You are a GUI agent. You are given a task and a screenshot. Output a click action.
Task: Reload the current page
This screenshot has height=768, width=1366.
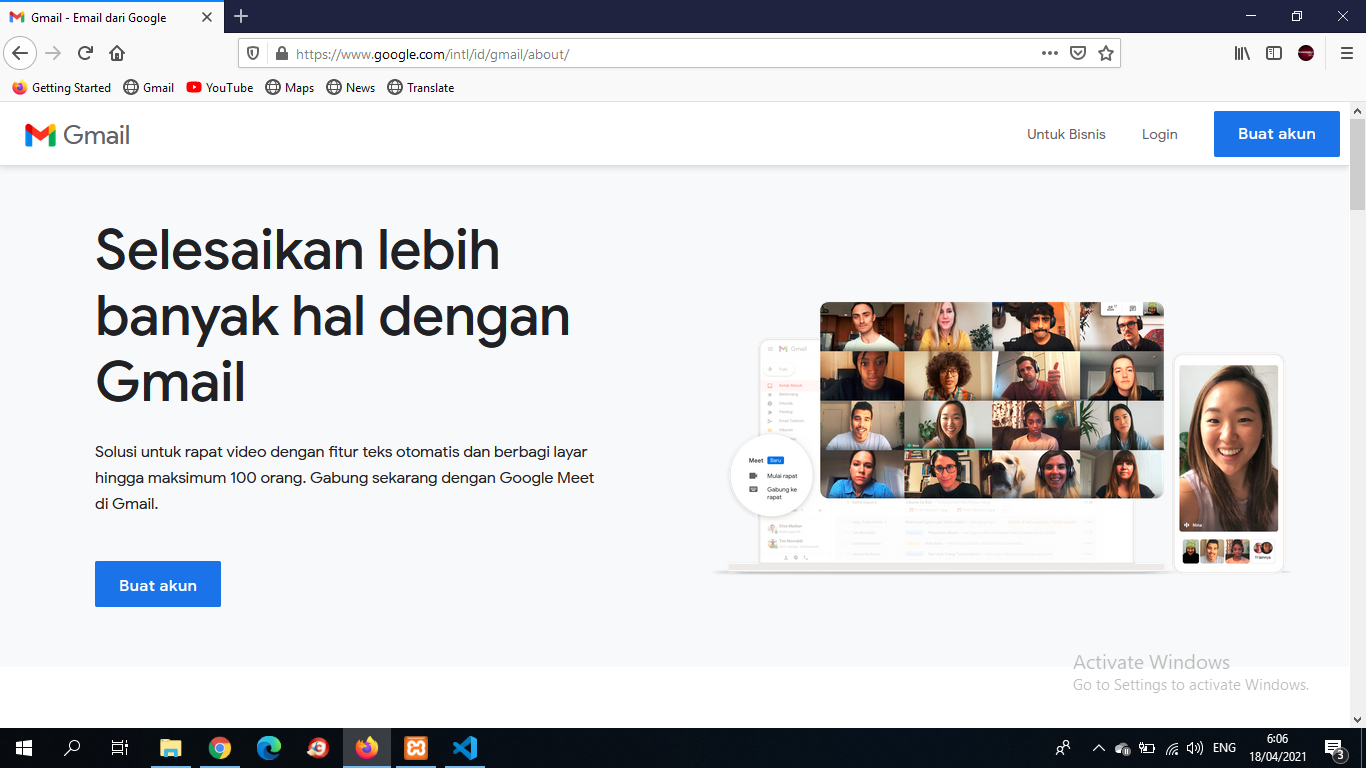click(x=85, y=53)
